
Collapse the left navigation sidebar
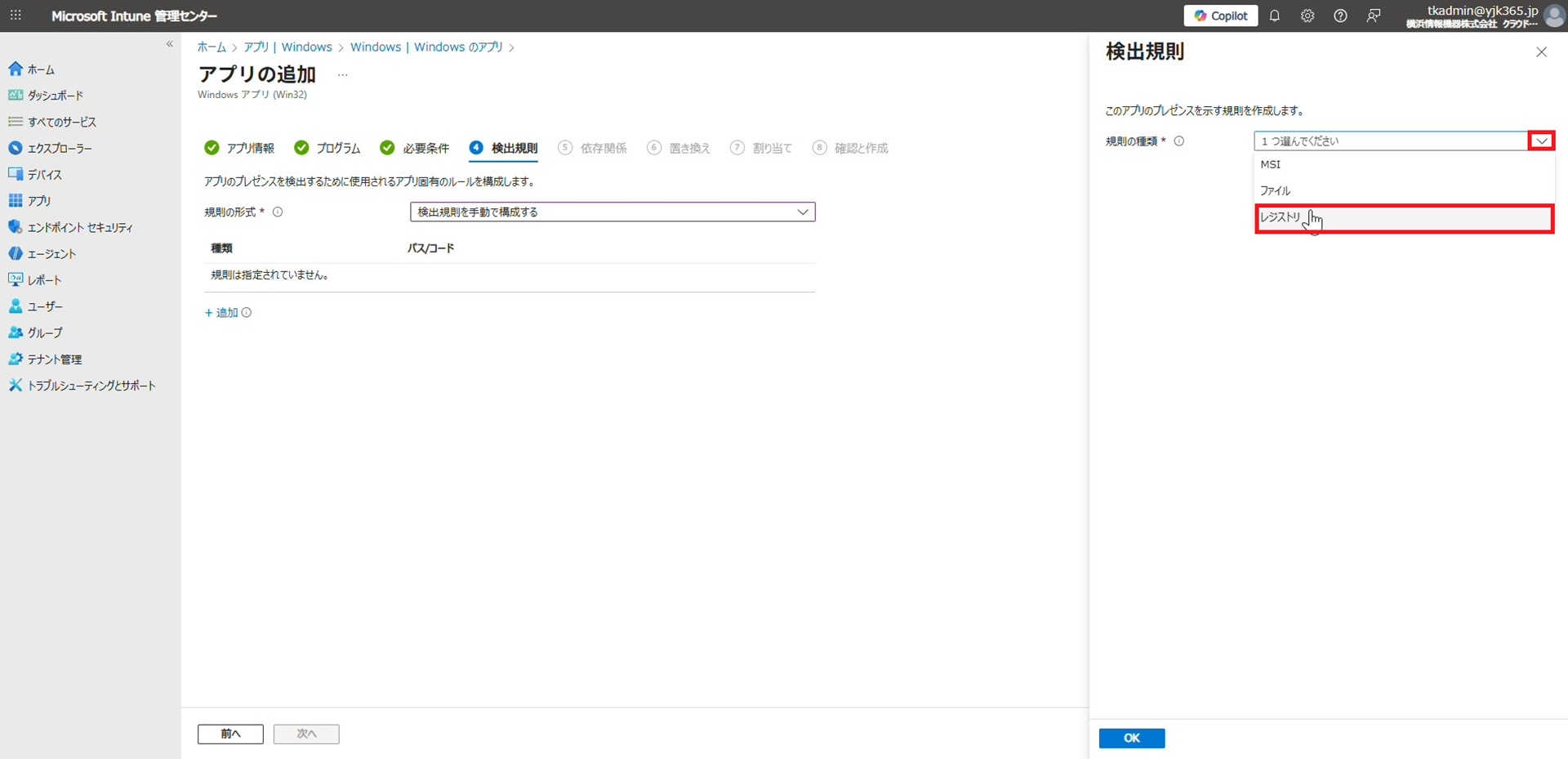point(170,44)
